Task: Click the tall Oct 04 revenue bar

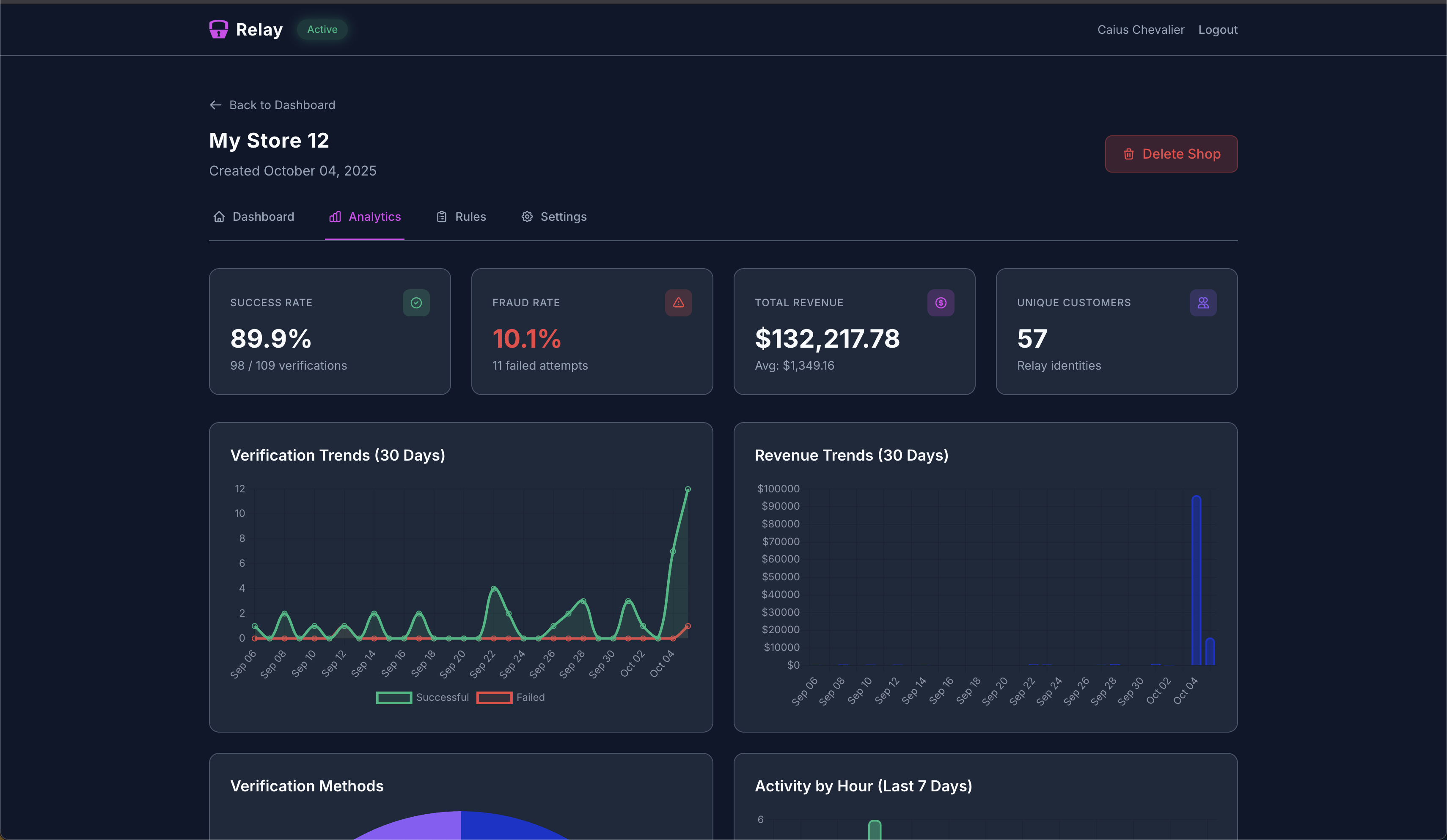Action: [1196, 580]
